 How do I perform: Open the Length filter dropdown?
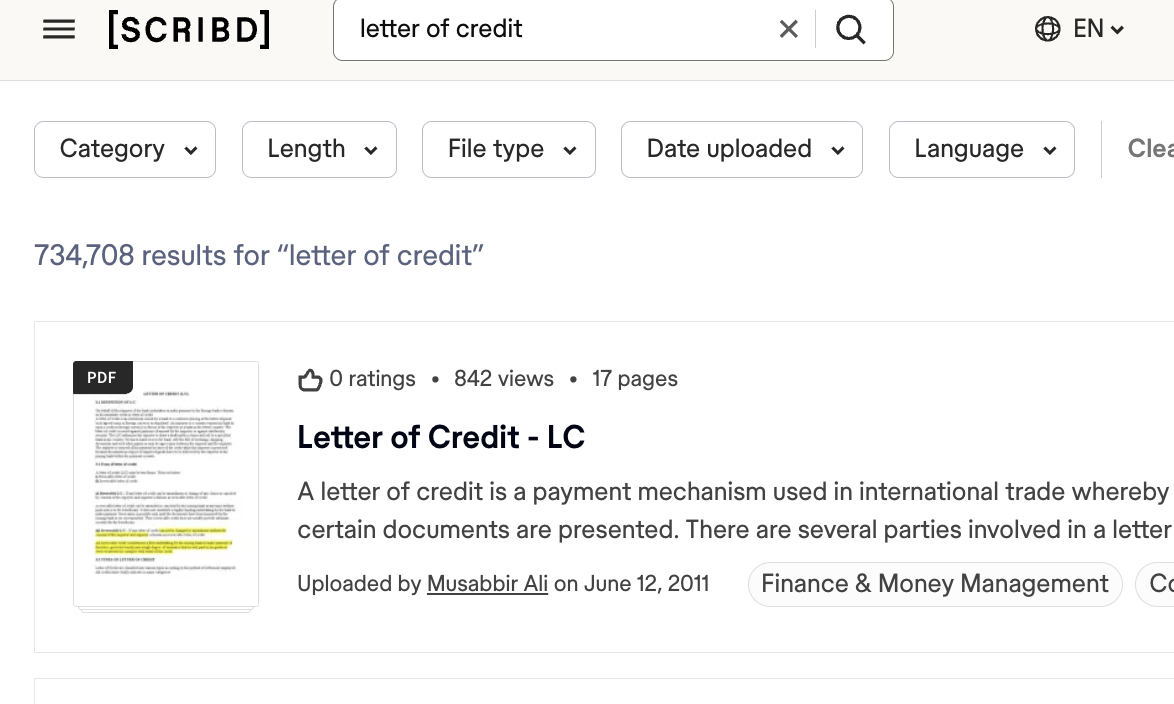[x=319, y=149]
